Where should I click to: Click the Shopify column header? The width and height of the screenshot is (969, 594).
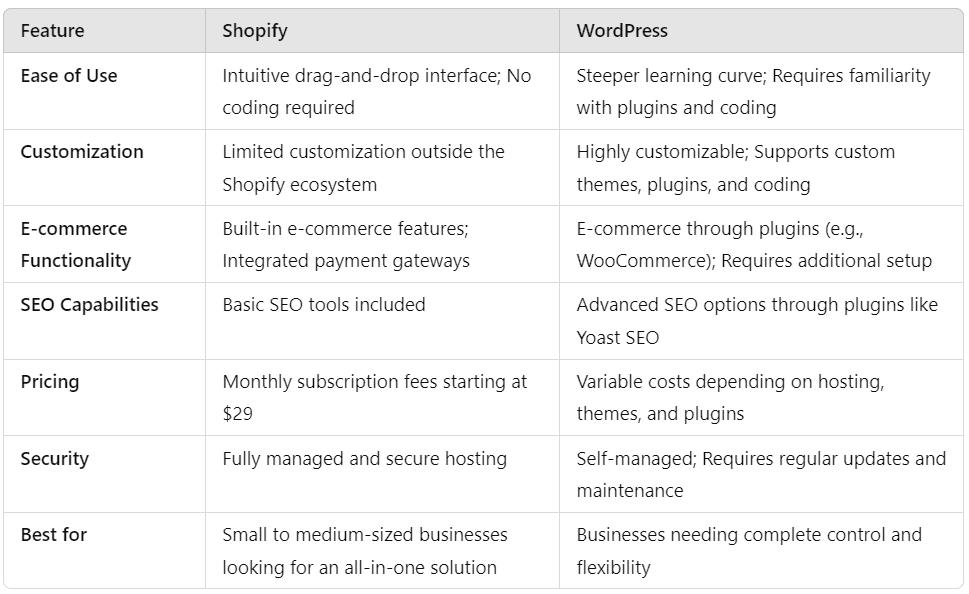pyautogui.click(x=255, y=31)
